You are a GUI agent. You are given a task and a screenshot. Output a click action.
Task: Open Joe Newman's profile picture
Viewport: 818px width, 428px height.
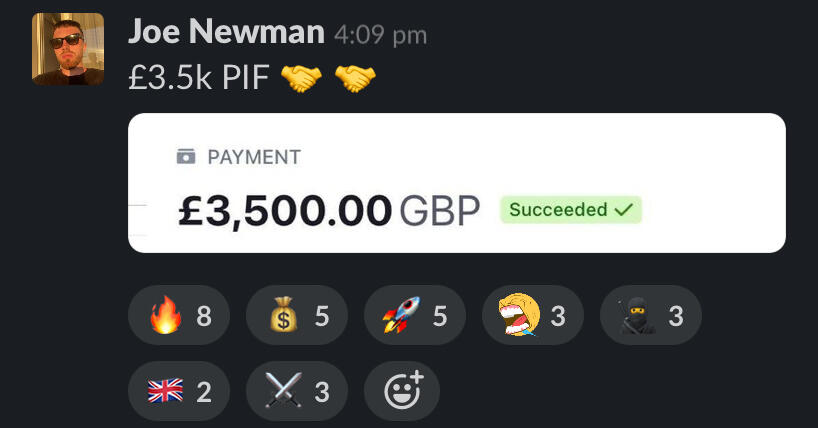[x=68, y=49]
